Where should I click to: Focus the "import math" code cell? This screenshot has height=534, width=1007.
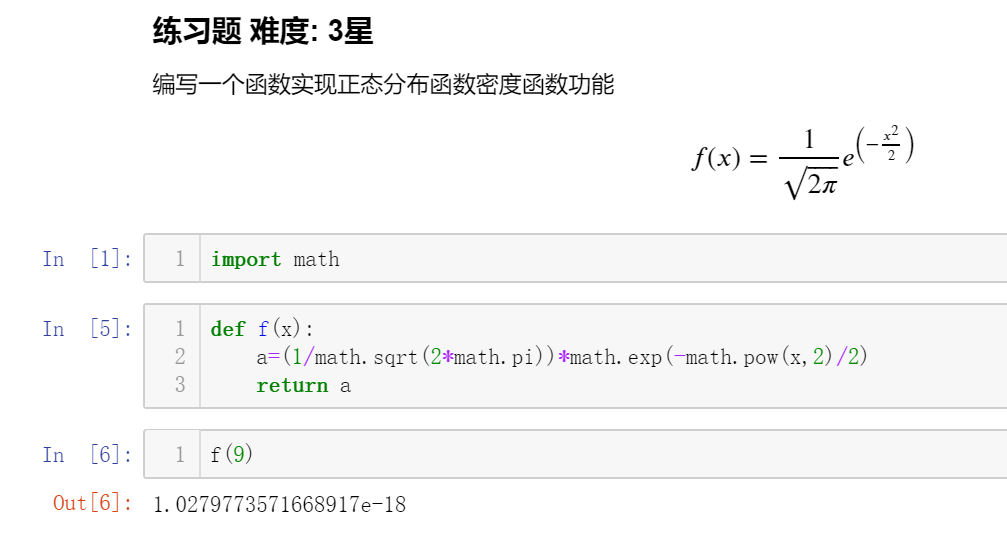click(600, 259)
